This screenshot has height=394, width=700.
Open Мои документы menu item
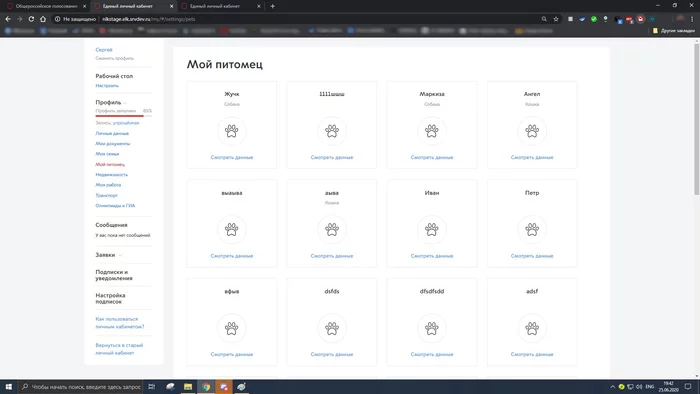(112, 144)
